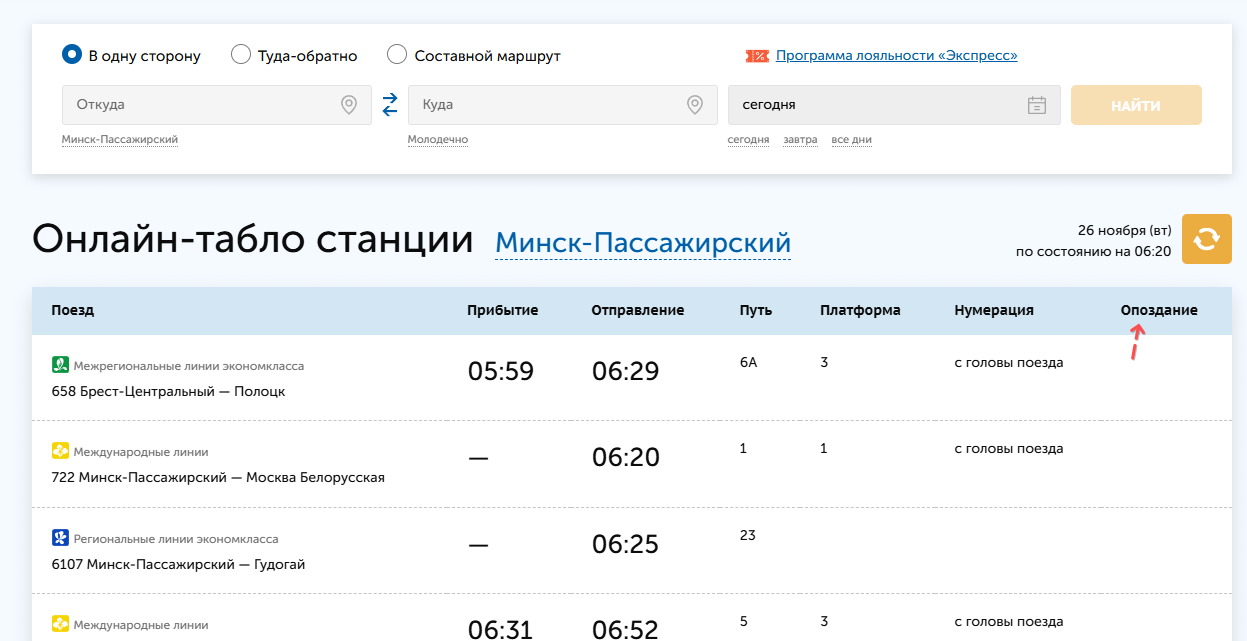Click the blue regional lines icon for train 6107
The image size is (1247, 641).
60,538
